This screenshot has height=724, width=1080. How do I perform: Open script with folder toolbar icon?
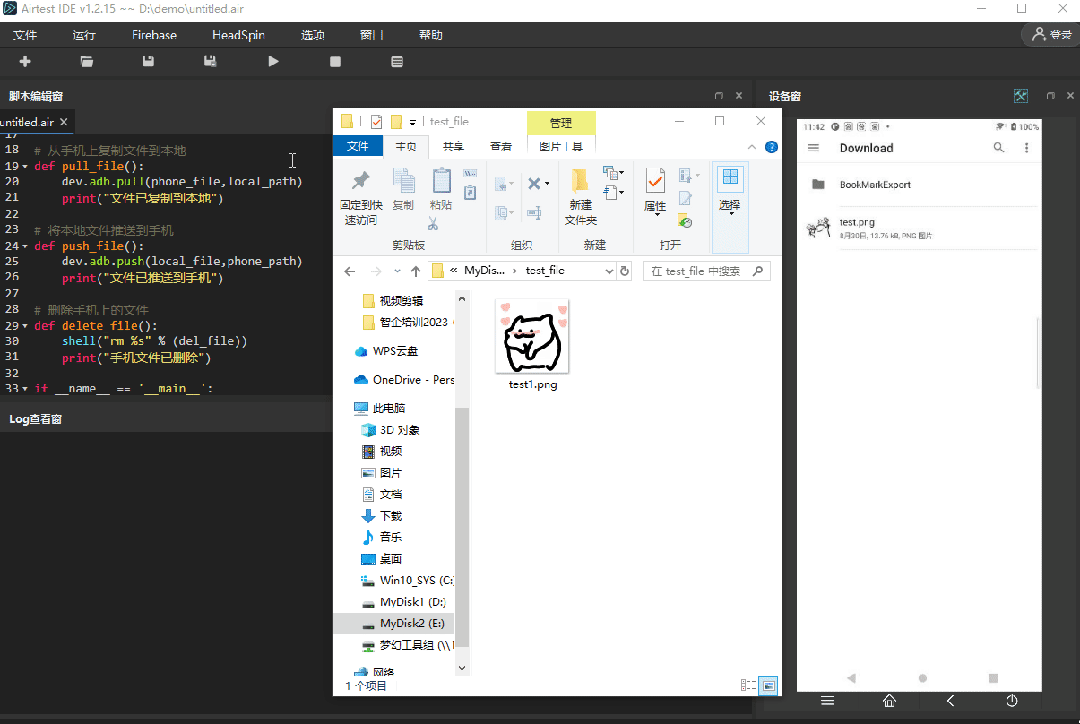[x=87, y=61]
